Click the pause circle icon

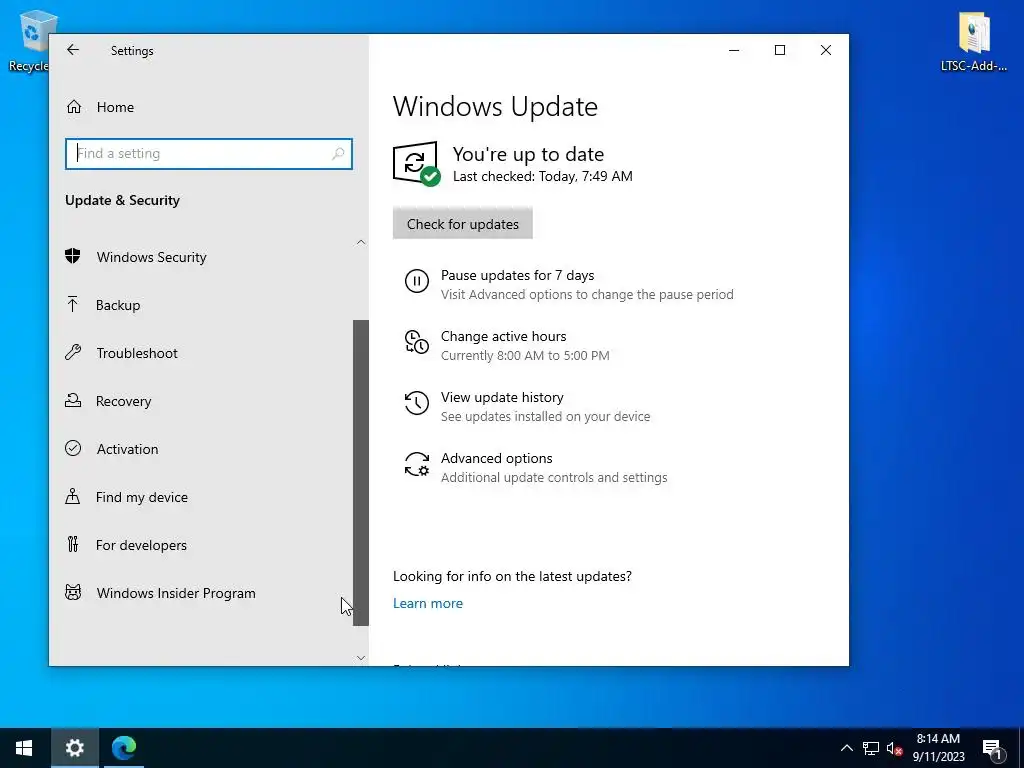pos(417,281)
